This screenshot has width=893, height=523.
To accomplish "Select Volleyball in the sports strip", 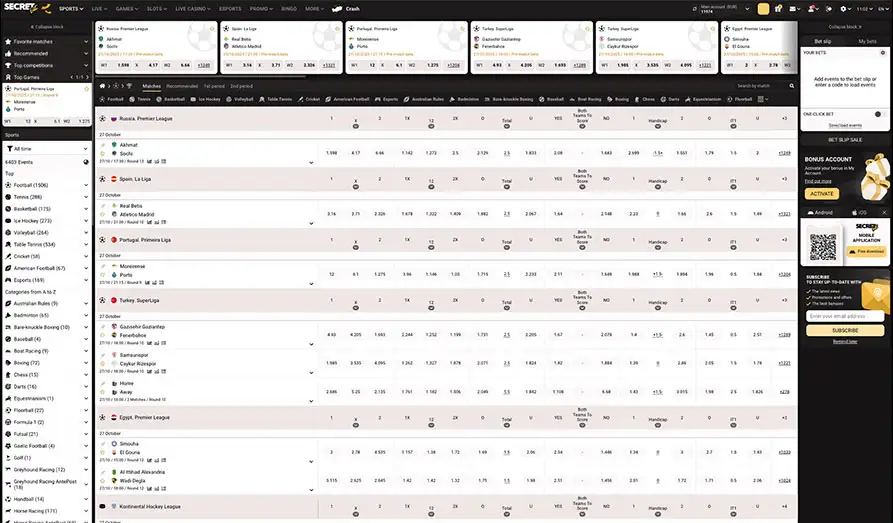I will coord(240,99).
